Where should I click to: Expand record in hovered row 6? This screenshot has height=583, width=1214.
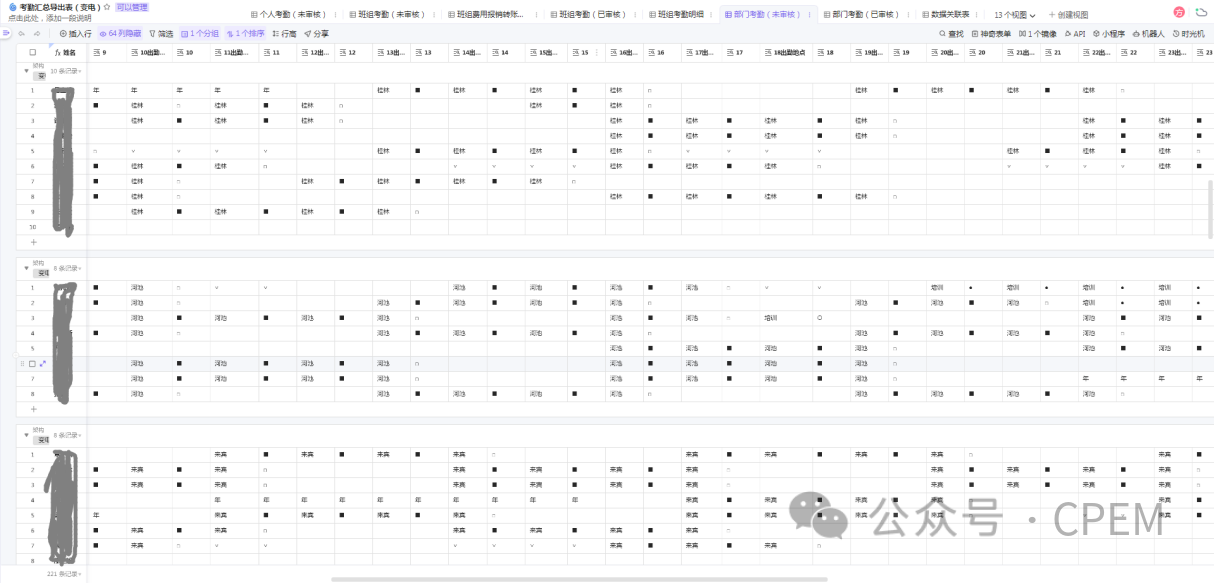pyautogui.click(x=43, y=363)
